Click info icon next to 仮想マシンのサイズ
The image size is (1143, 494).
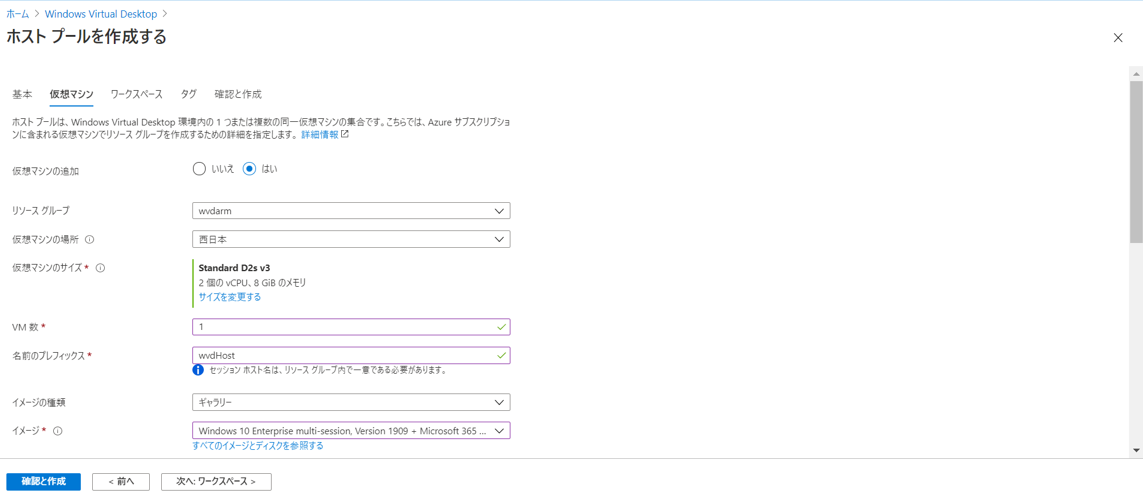101,267
